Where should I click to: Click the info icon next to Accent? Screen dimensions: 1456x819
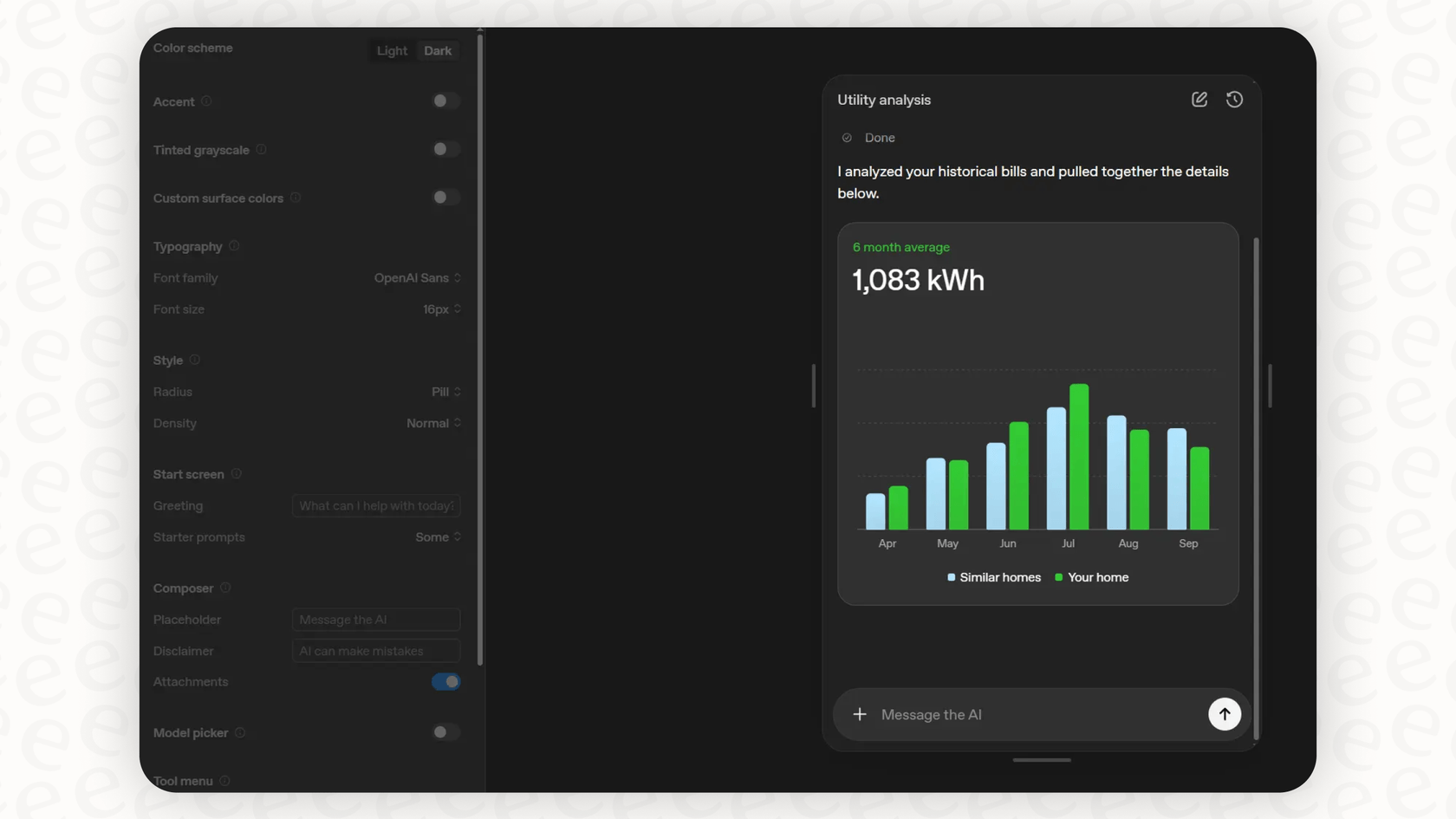coord(205,101)
